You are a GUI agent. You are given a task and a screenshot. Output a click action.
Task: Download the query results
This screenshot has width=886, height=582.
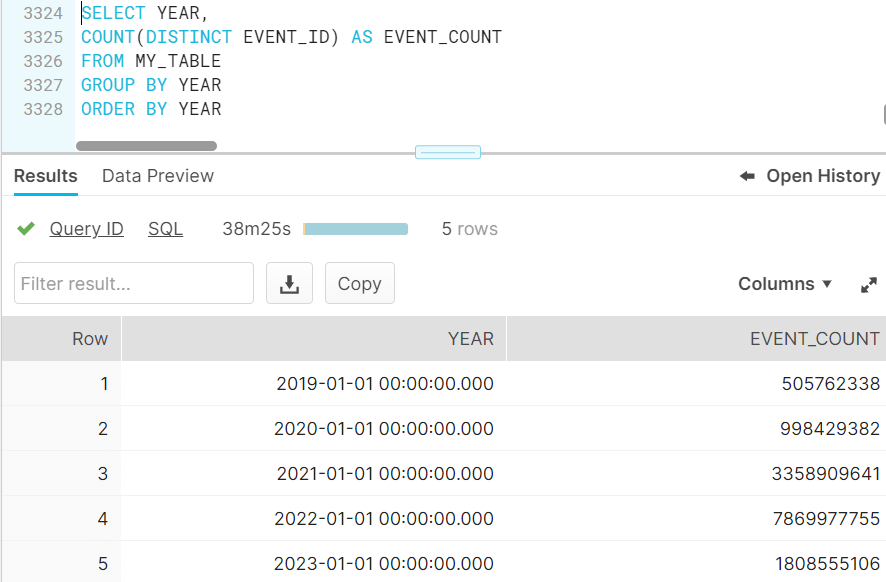(x=289, y=284)
